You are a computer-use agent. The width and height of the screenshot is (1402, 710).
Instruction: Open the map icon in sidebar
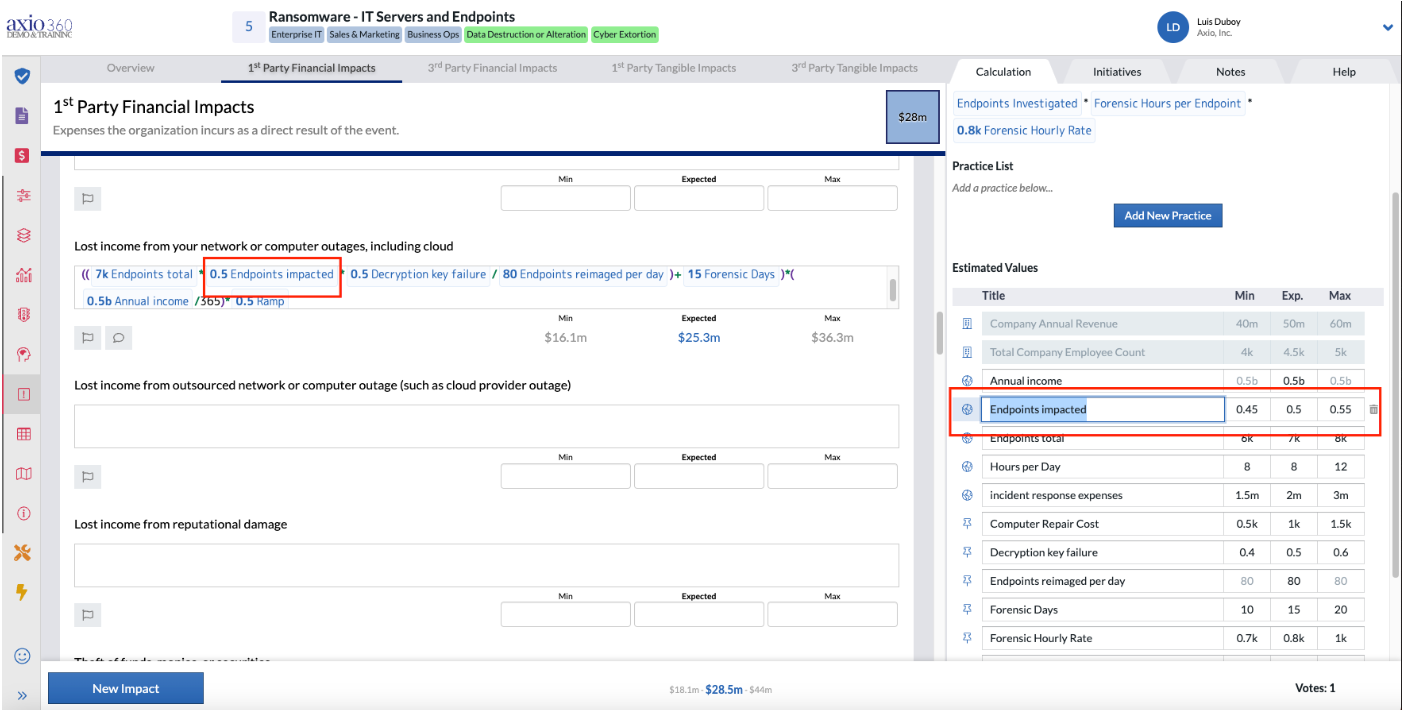(x=24, y=473)
